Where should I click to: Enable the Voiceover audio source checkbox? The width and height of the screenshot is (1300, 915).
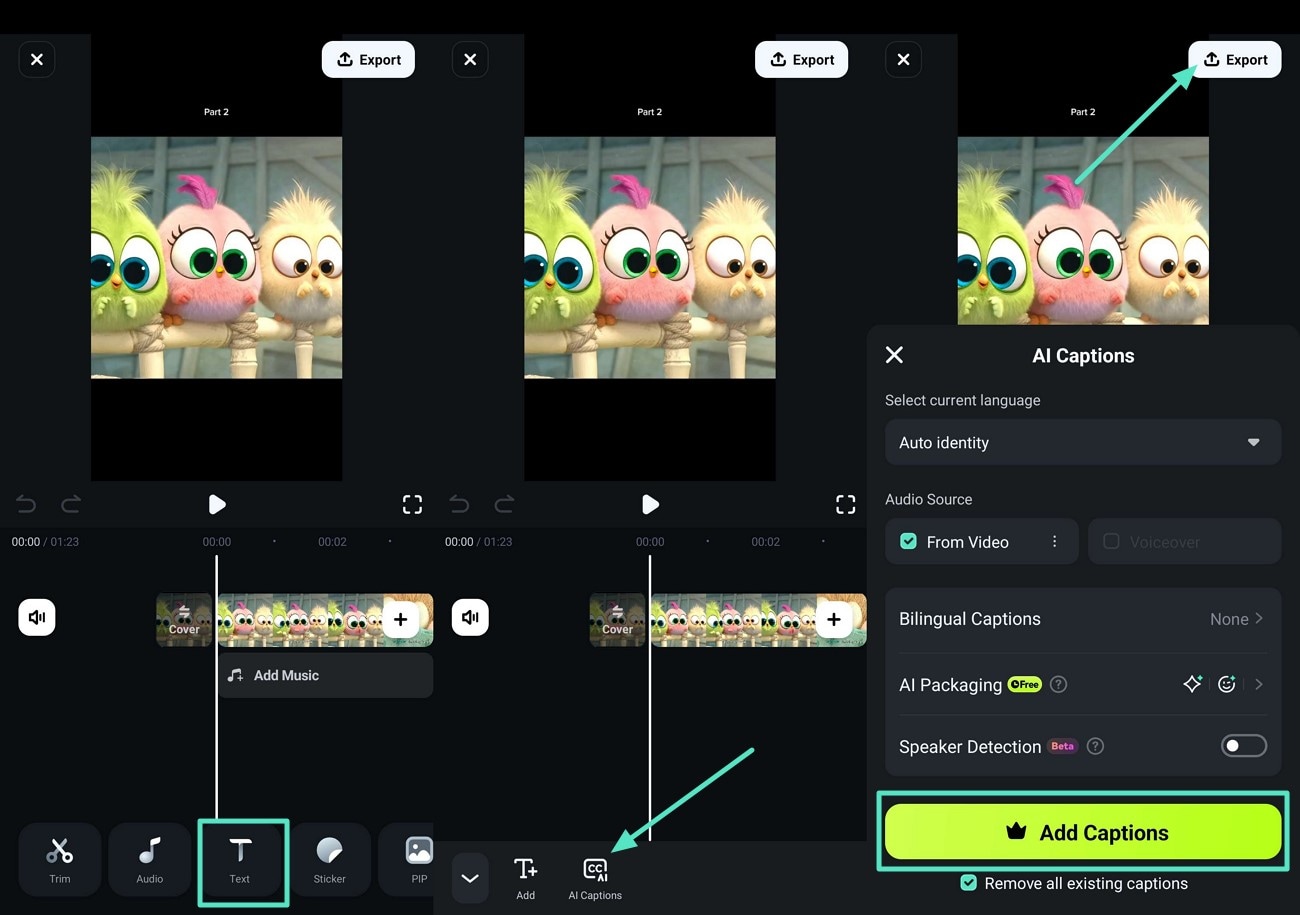(1111, 541)
